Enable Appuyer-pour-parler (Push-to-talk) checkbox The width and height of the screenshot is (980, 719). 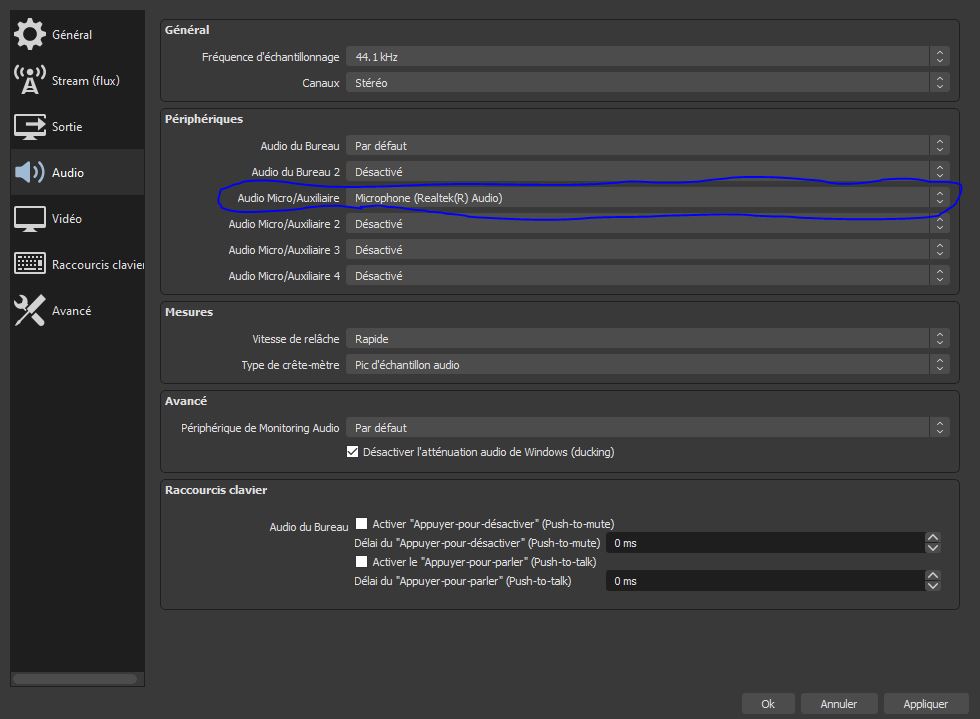[x=361, y=561]
